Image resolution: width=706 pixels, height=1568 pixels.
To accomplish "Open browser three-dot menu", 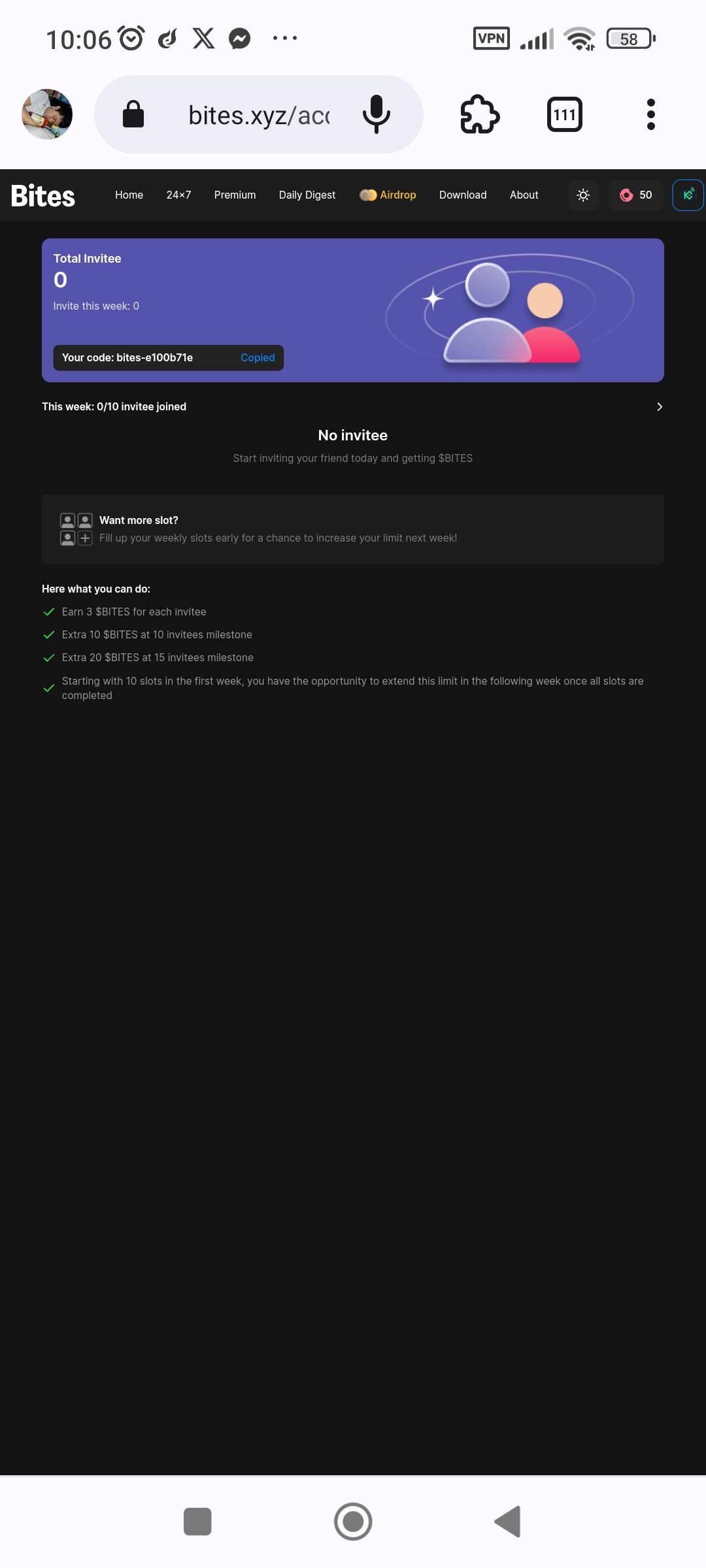I will (650, 114).
